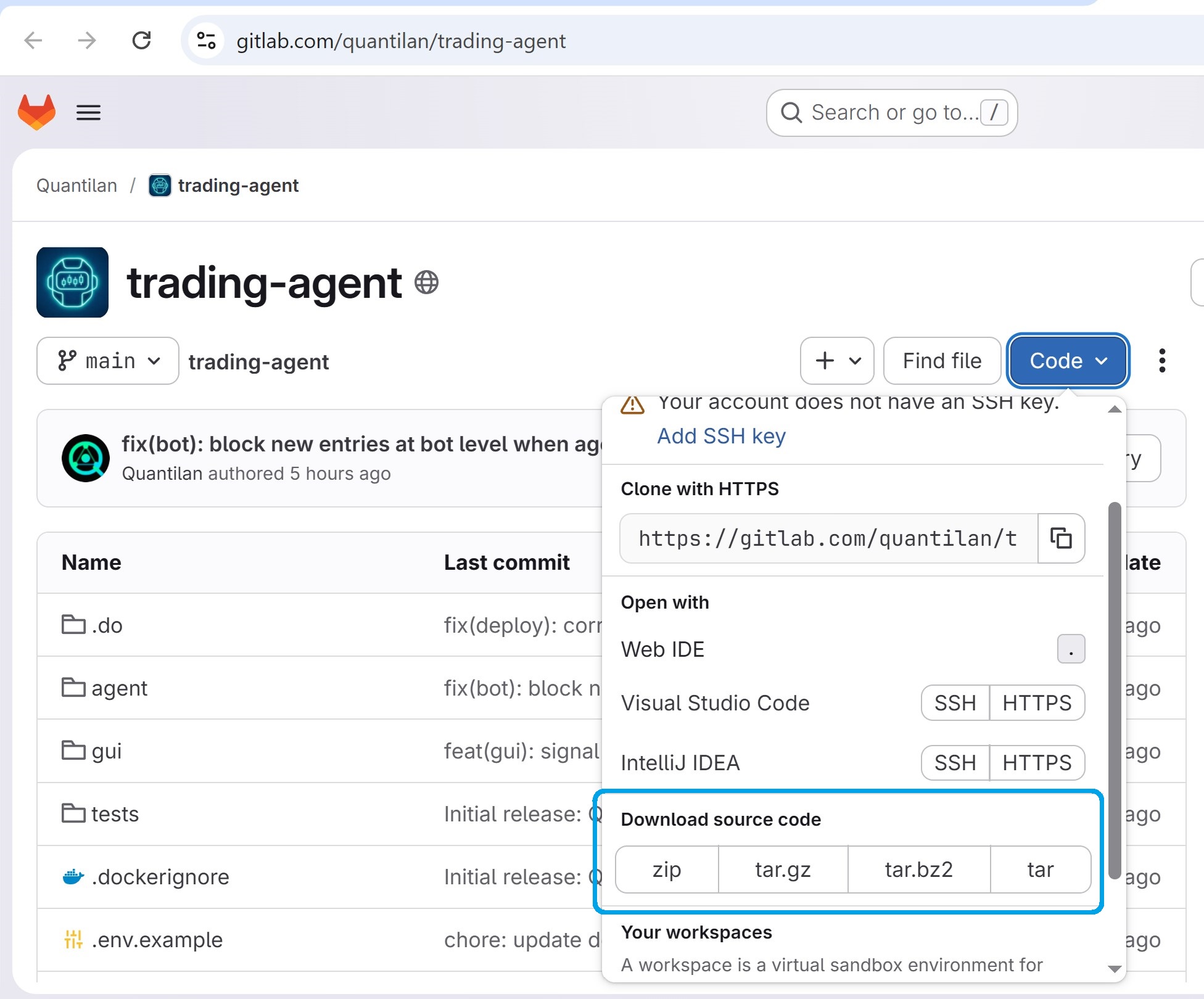Click the tests folder icon
Image resolution: width=1204 pixels, height=999 pixels.
click(x=73, y=813)
